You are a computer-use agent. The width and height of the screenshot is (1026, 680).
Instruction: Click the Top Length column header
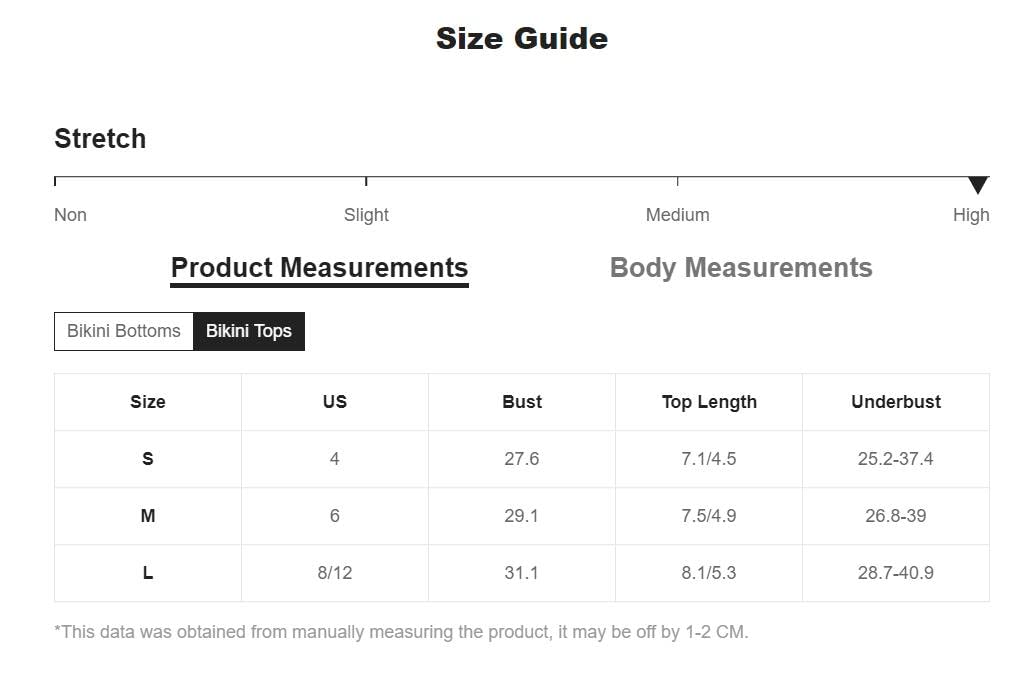pyautogui.click(x=709, y=402)
